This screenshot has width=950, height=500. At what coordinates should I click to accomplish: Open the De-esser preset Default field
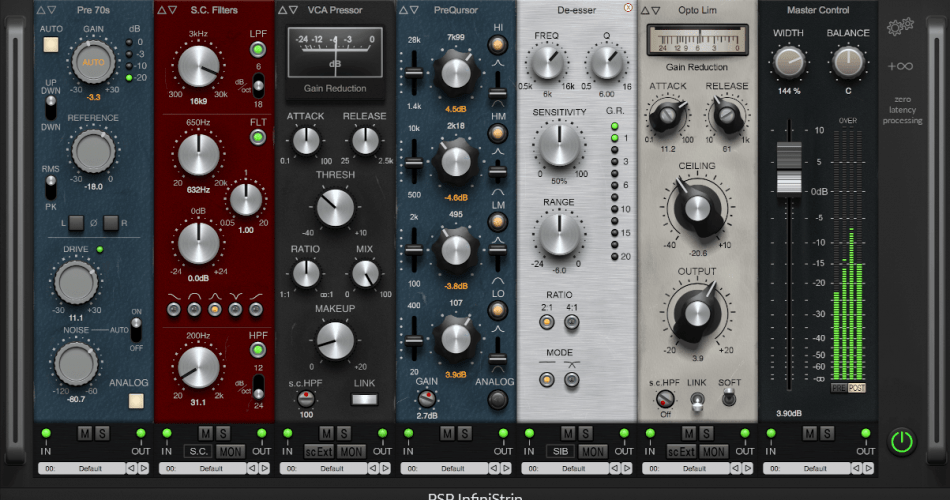point(565,468)
